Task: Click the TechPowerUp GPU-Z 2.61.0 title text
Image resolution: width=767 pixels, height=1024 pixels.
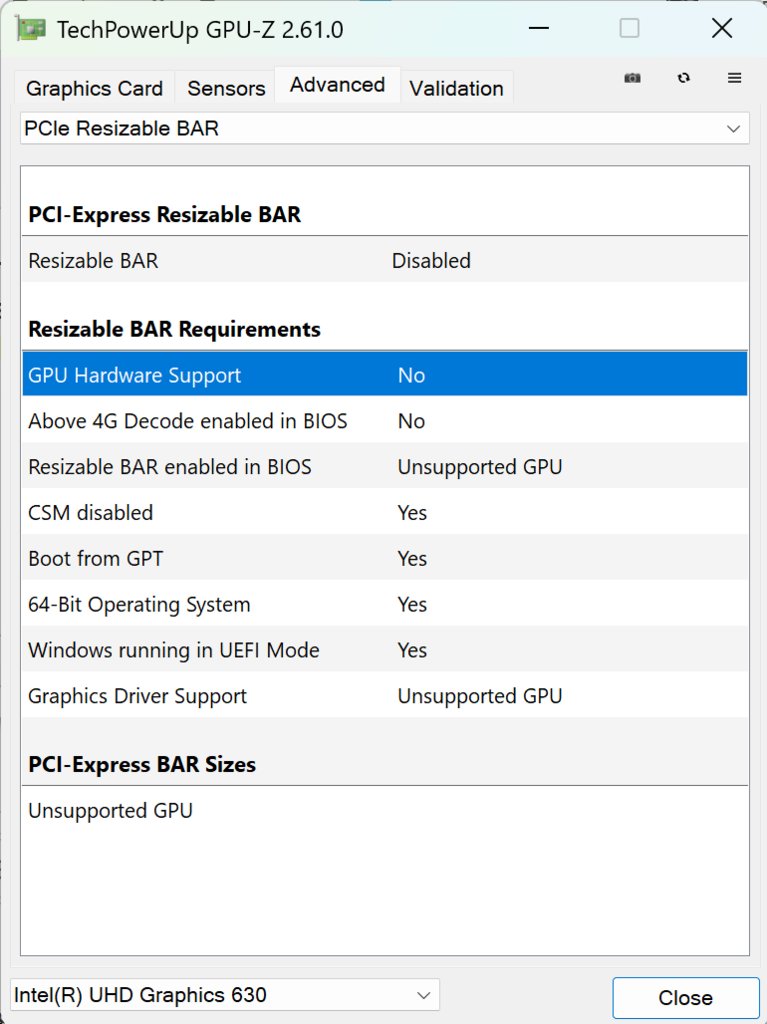Action: point(200,30)
